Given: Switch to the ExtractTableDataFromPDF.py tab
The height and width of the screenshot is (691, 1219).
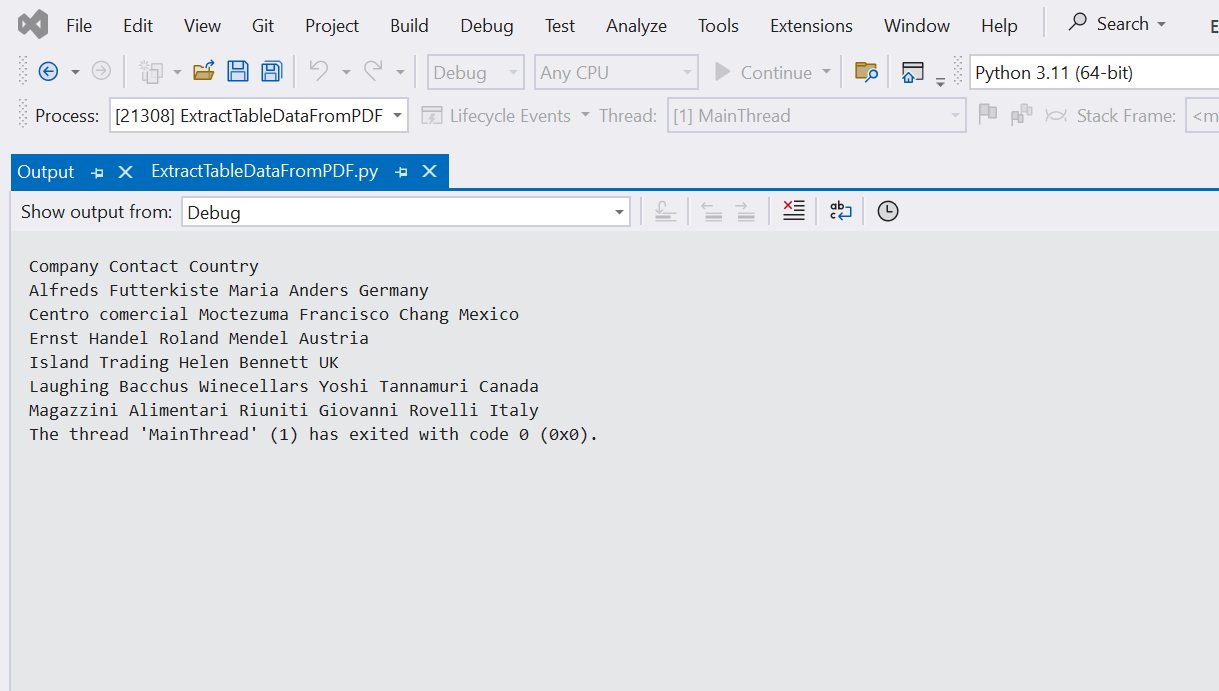Looking at the screenshot, I should (264, 171).
